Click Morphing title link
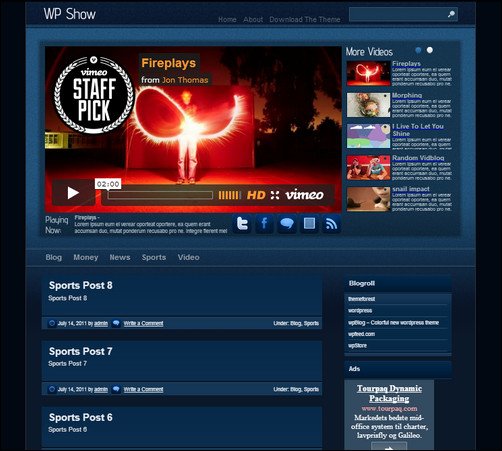502x451 pixels. coord(407,95)
